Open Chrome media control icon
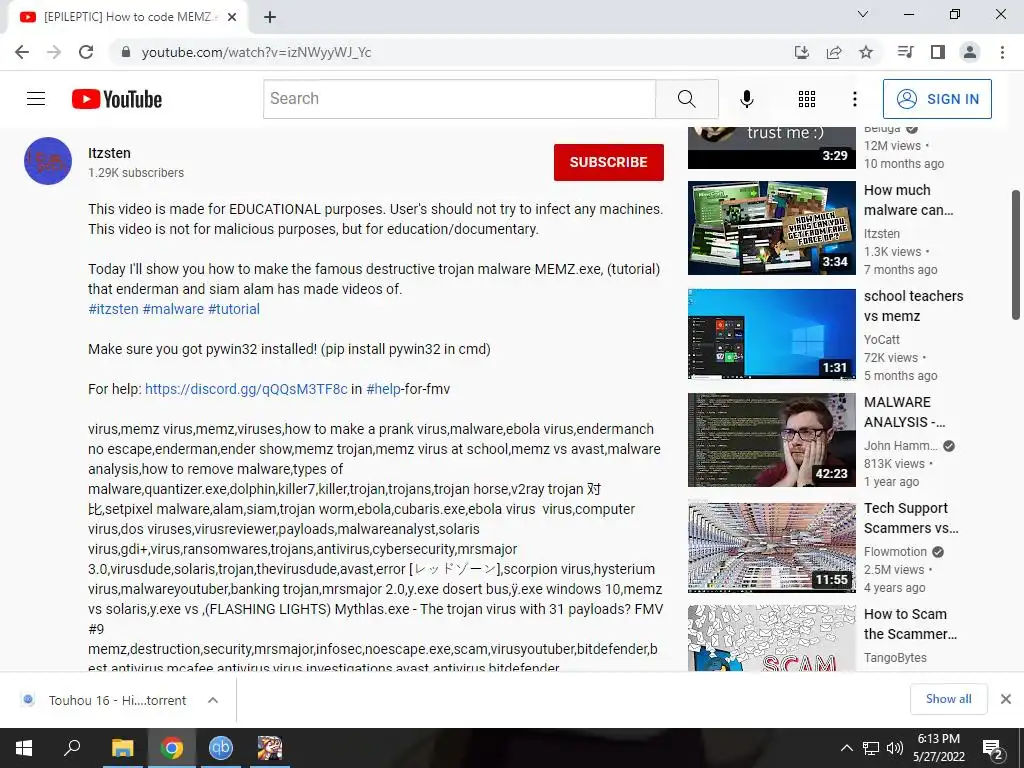Viewport: 1024px width, 768px height. [905, 52]
